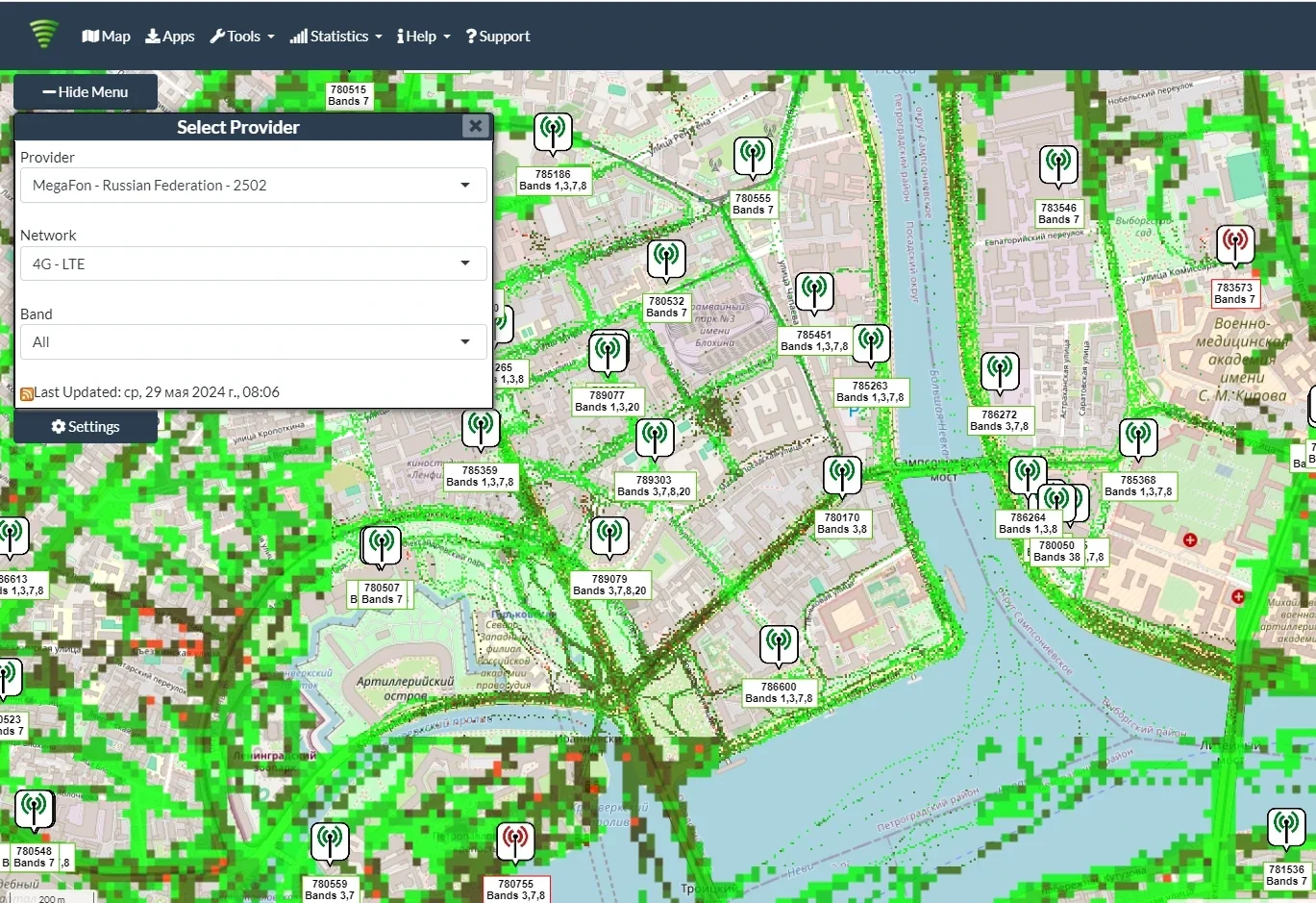
Task: Click the 785451 Bands 1,3,7,8 label
Action: [814, 340]
